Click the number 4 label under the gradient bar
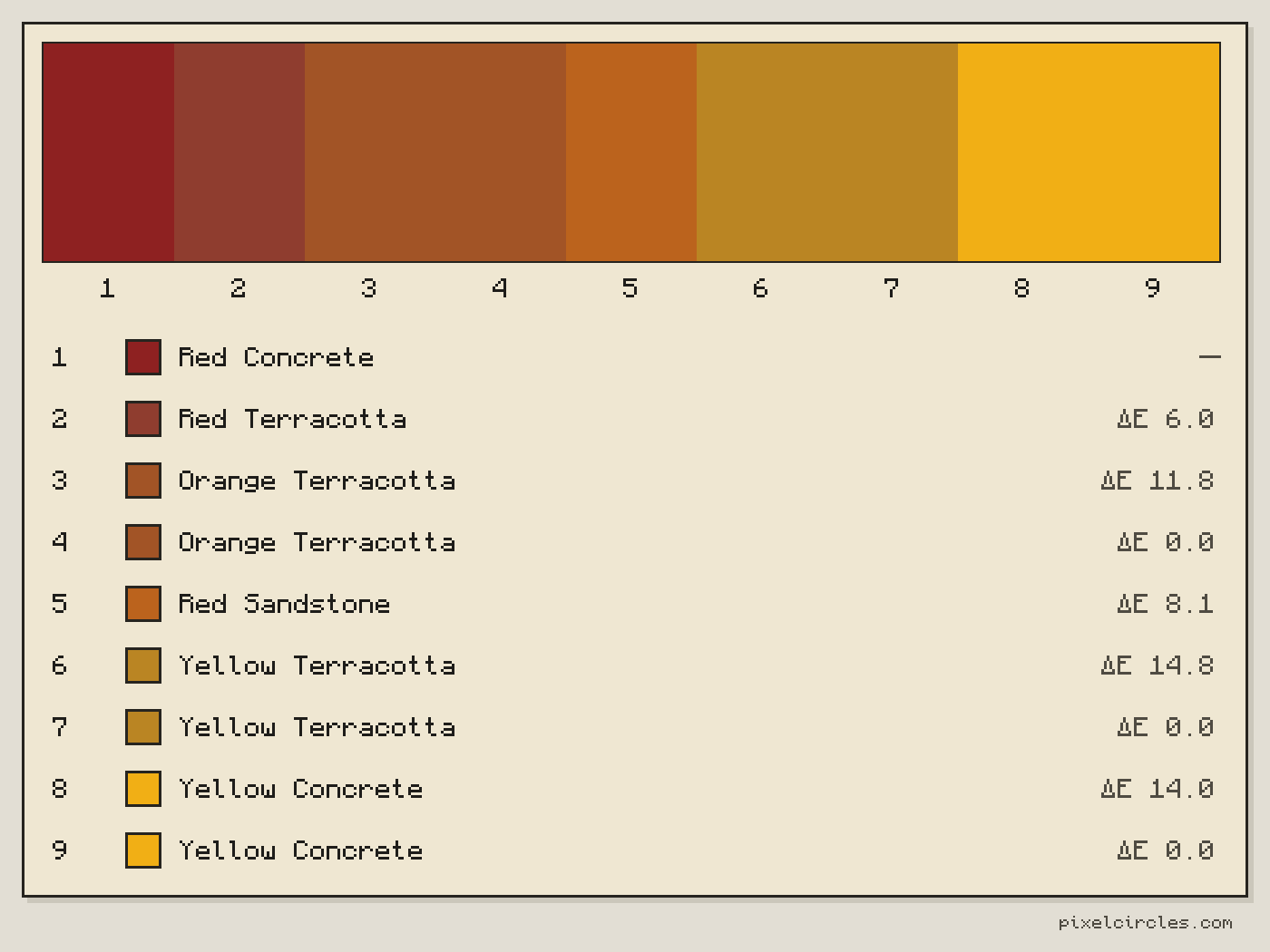This screenshot has width=1270, height=952. (x=499, y=288)
